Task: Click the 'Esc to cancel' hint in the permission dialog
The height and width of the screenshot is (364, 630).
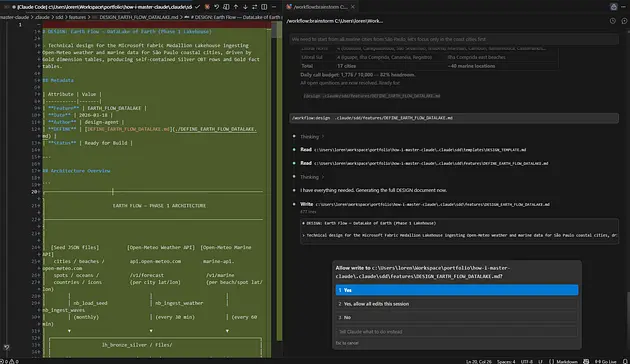Action: pos(347,343)
